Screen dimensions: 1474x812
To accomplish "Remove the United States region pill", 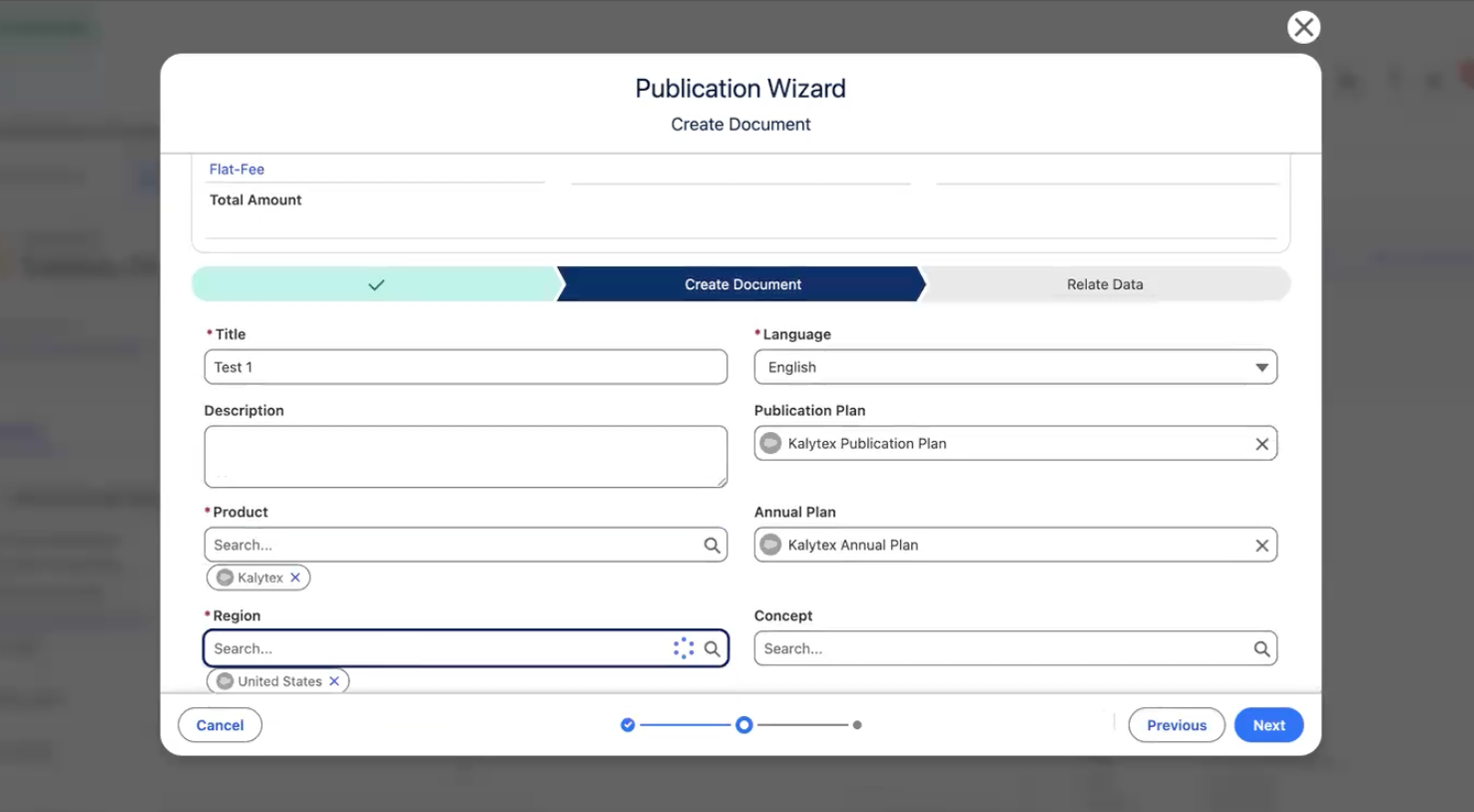I will click(x=334, y=681).
